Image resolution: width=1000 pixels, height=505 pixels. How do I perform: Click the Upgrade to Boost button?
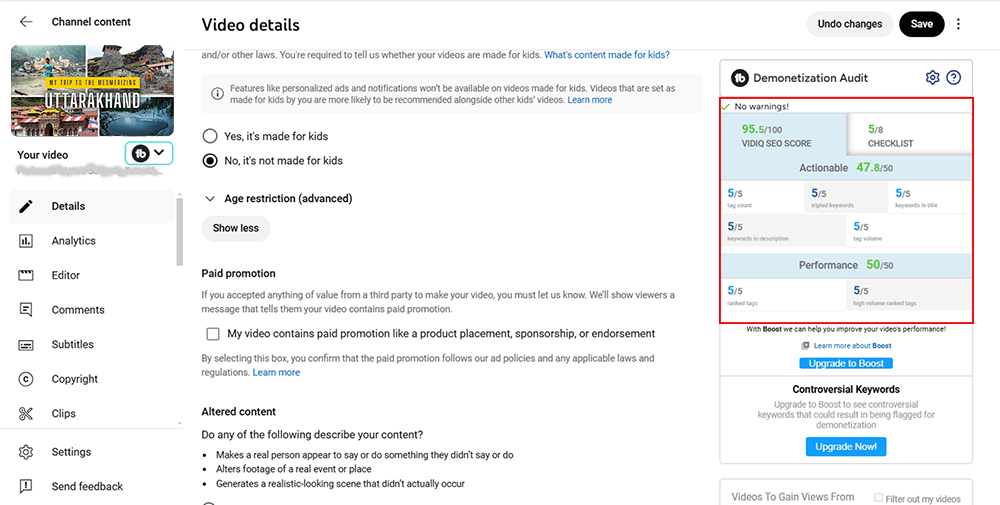846,363
